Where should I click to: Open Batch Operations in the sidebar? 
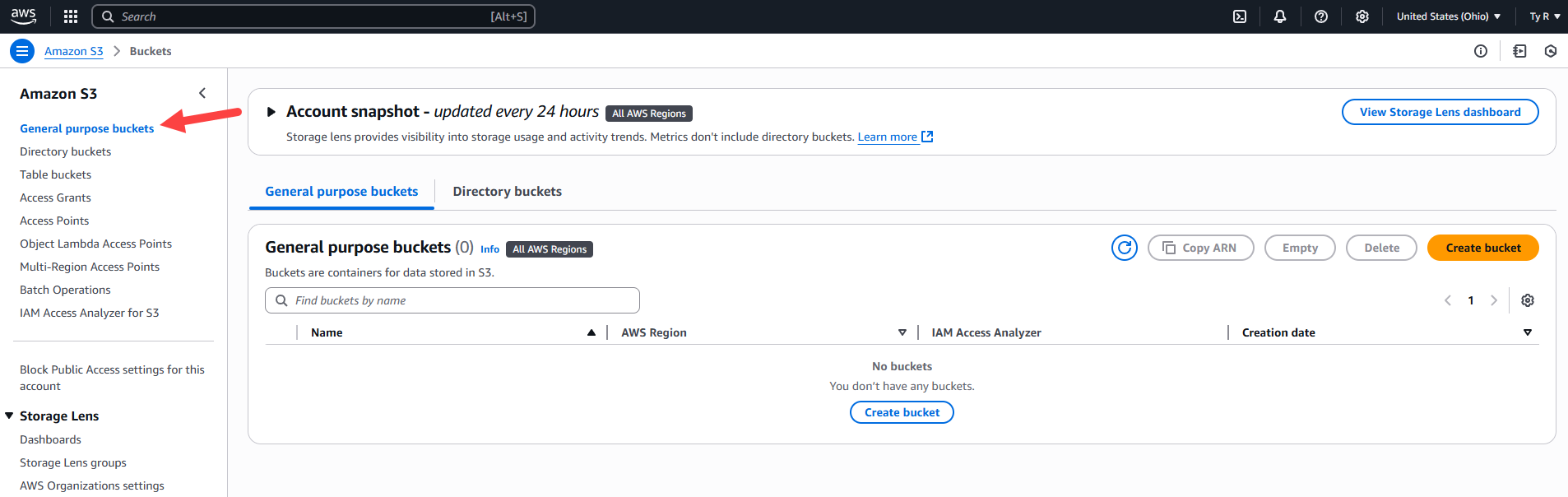tap(65, 290)
